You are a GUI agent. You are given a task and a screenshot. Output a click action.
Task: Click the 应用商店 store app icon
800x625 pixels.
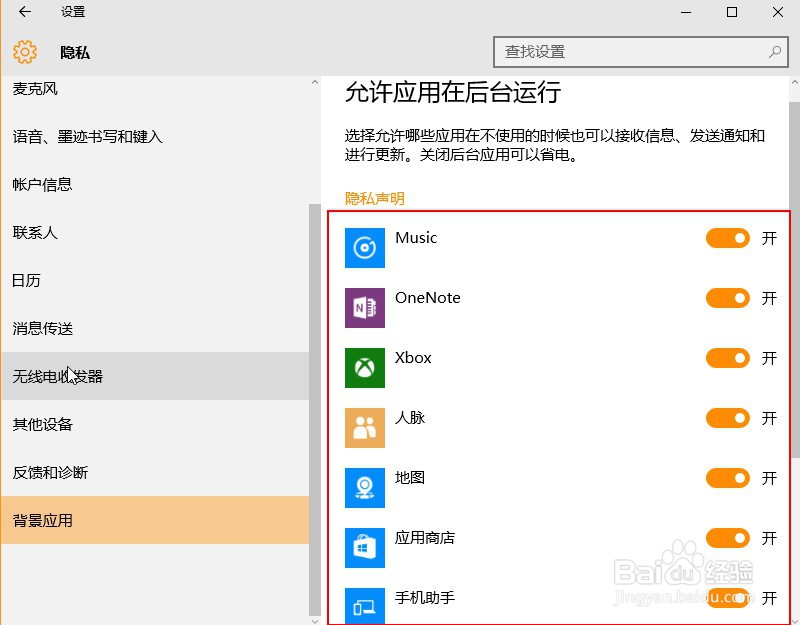364,547
